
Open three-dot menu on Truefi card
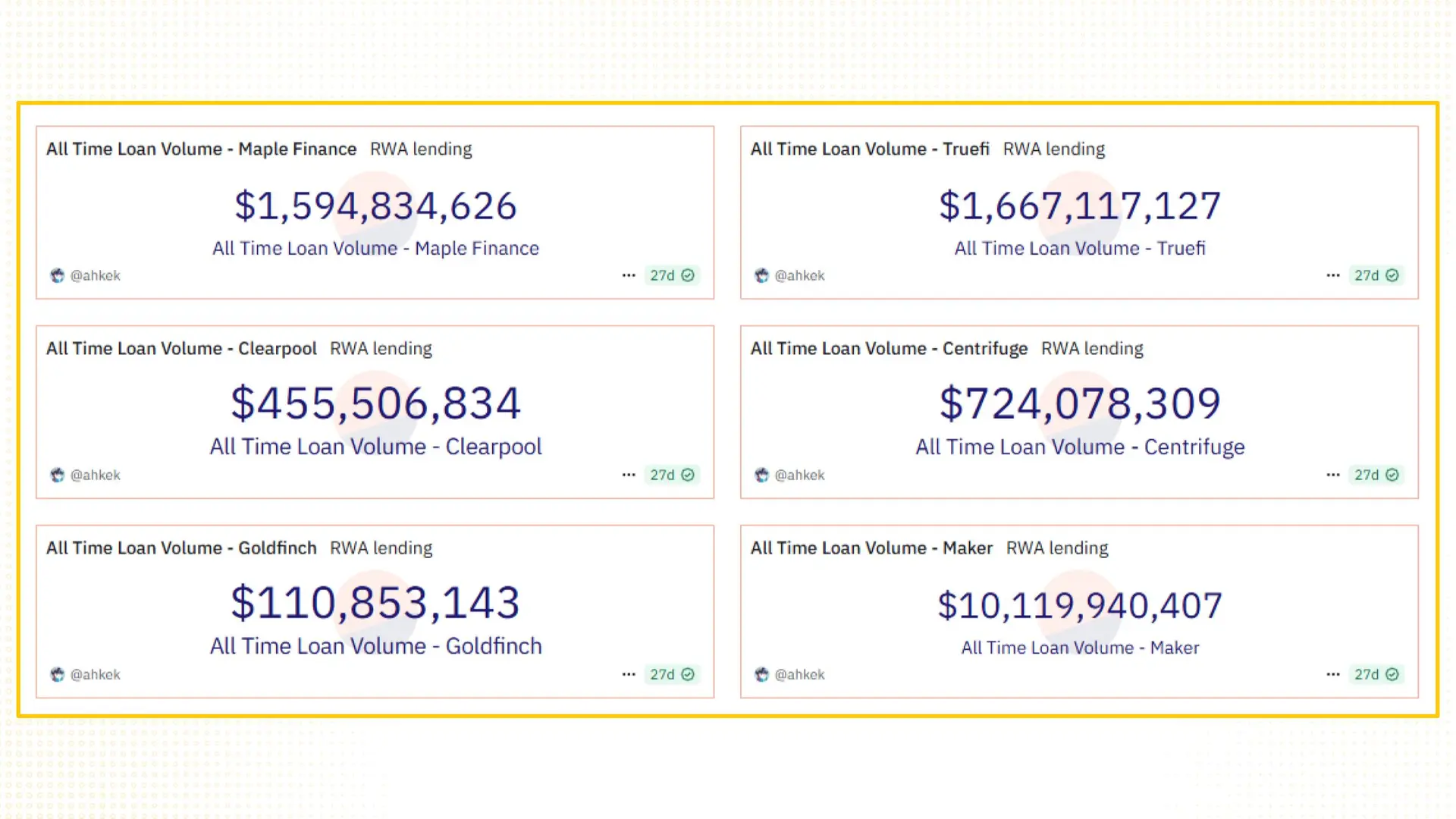coord(1333,275)
